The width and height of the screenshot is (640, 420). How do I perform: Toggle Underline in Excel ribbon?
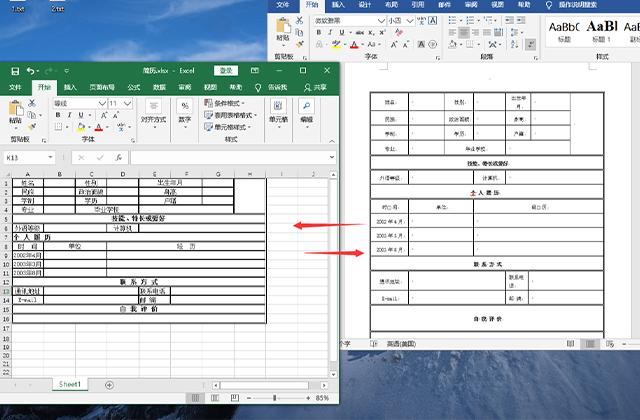click(81, 115)
